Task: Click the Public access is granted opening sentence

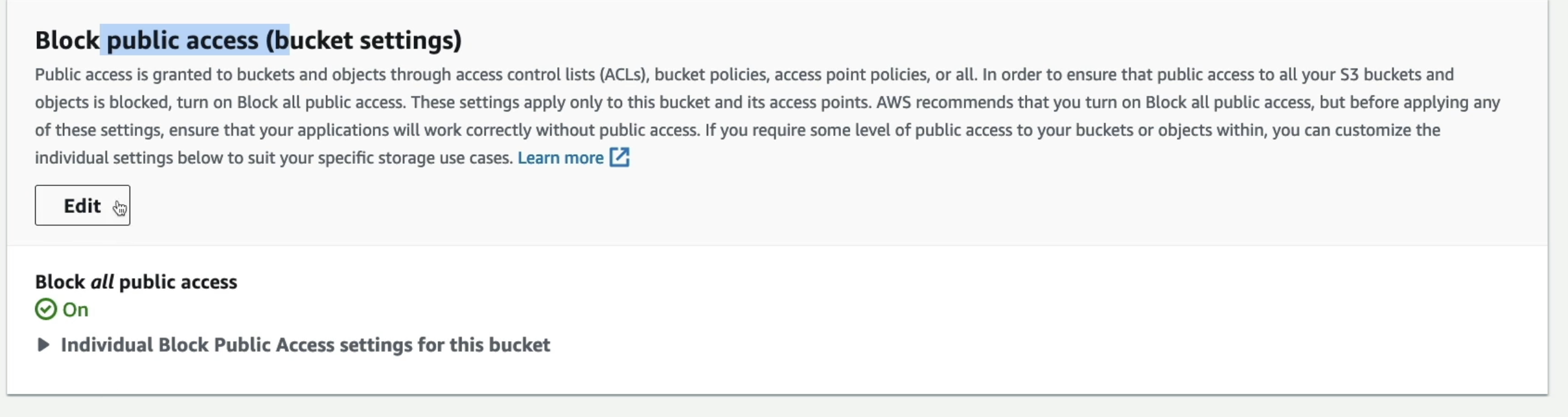Action: (x=505, y=74)
